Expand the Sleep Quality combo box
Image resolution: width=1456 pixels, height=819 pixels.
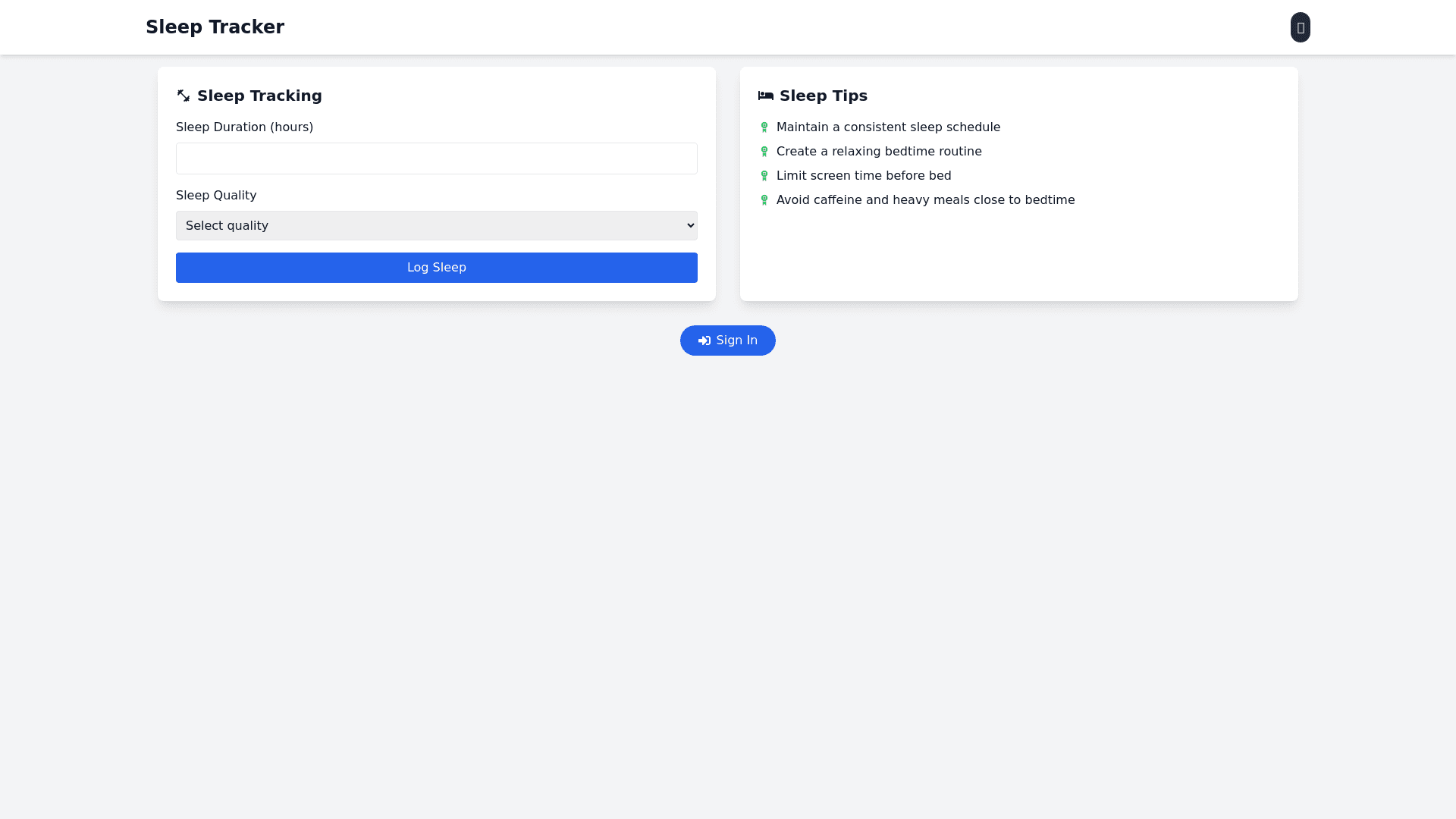pos(436,225)
